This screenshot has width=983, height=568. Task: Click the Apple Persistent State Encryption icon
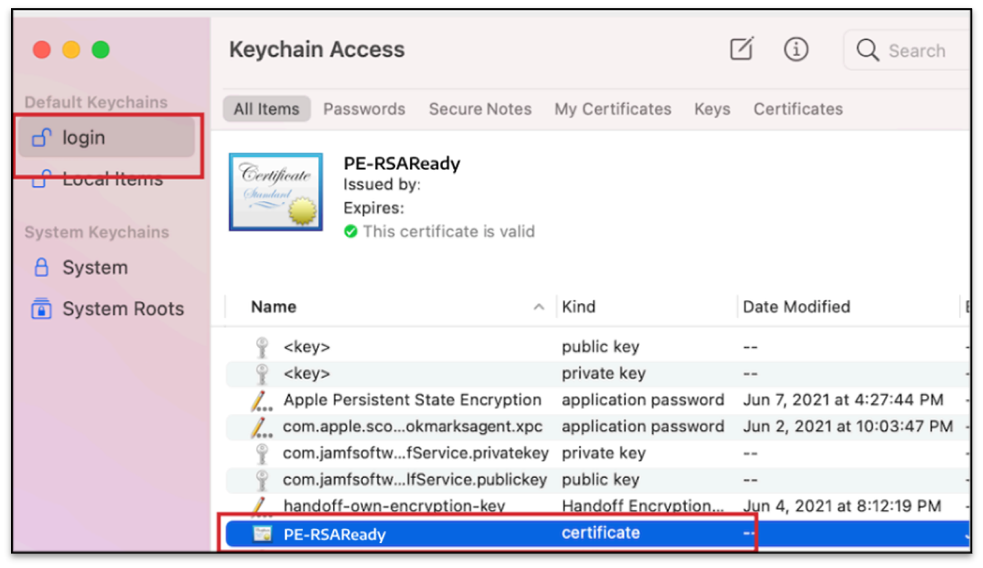coord(262,400)
